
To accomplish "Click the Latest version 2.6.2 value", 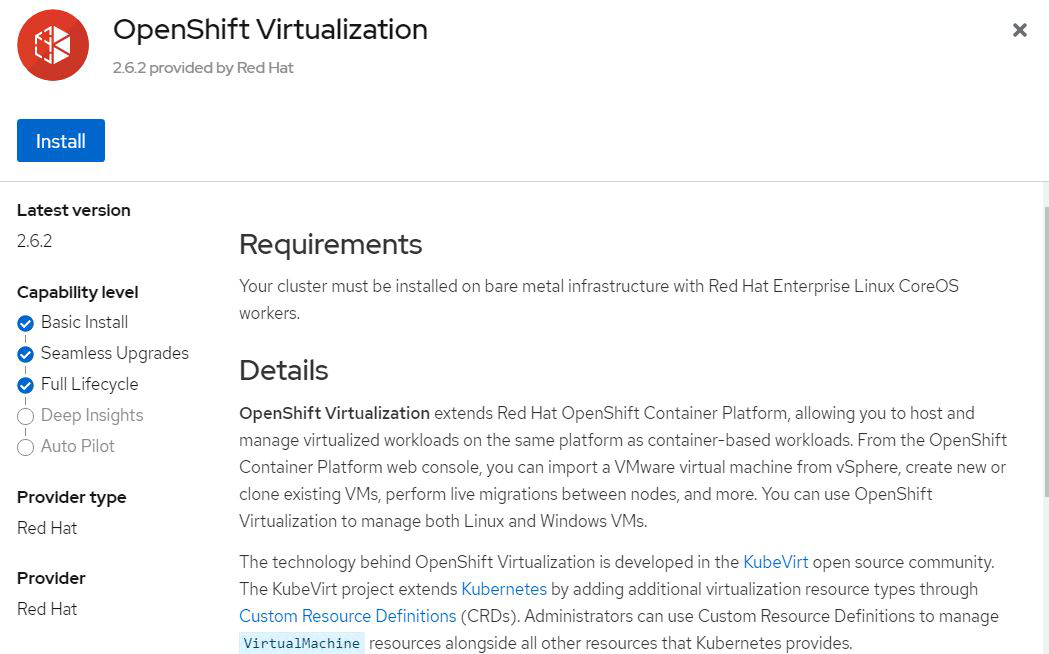I will tap(34, 241).
